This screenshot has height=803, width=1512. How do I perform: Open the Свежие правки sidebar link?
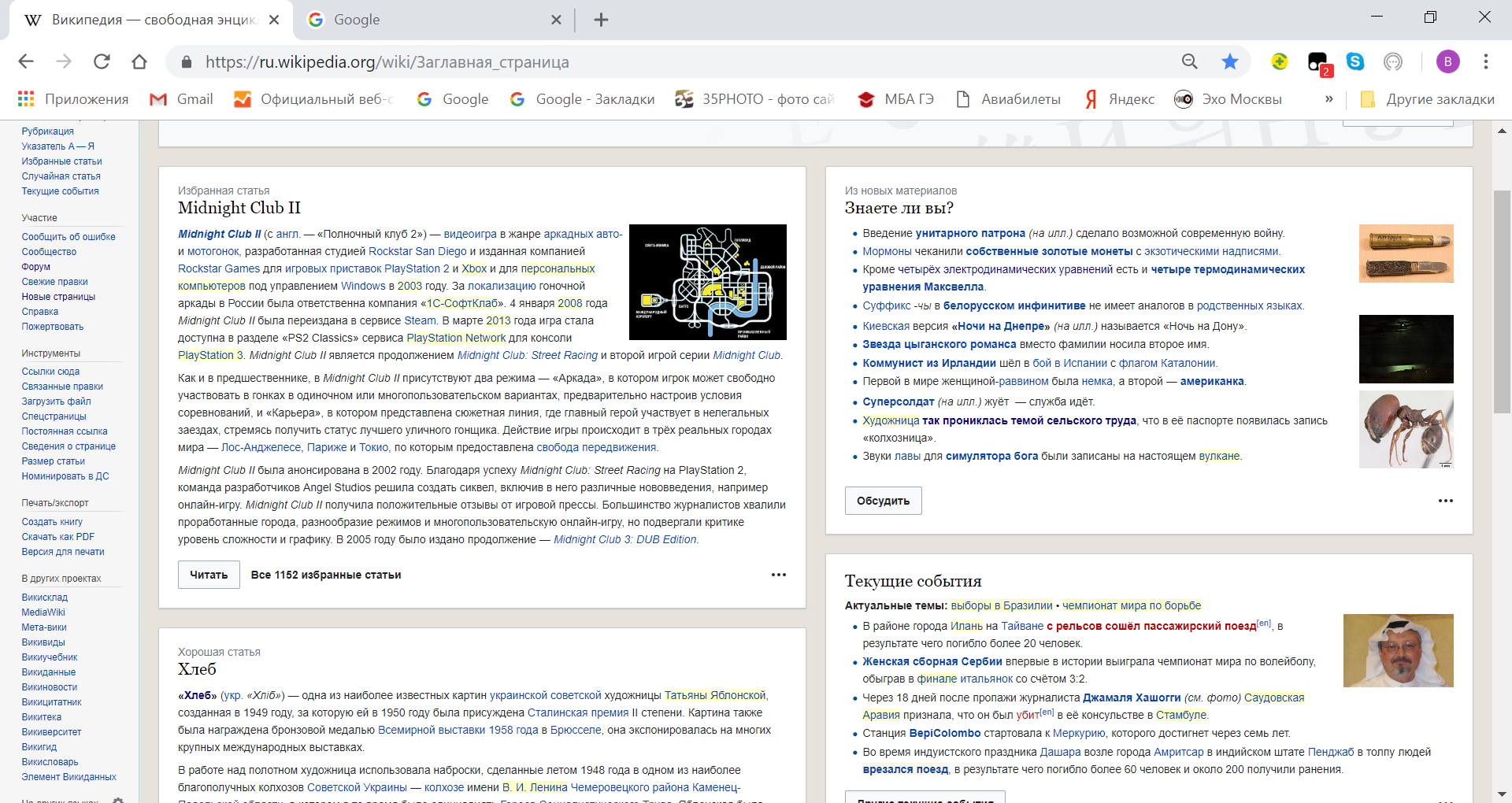tap(55, 282)
